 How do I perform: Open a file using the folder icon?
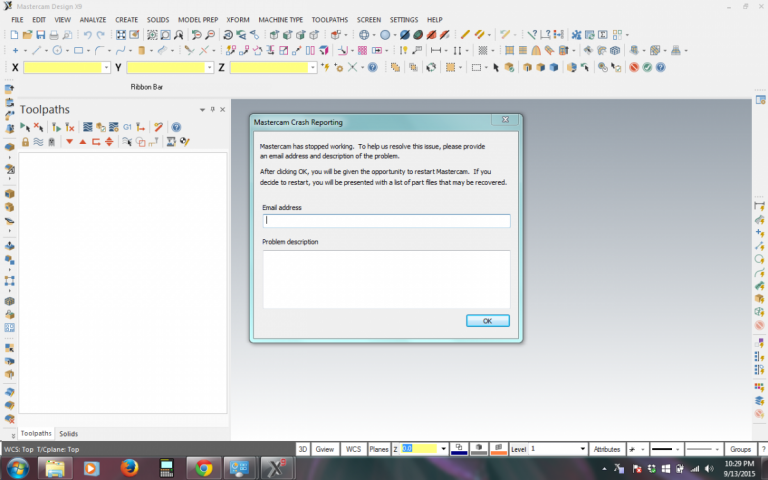pos(27,35)
